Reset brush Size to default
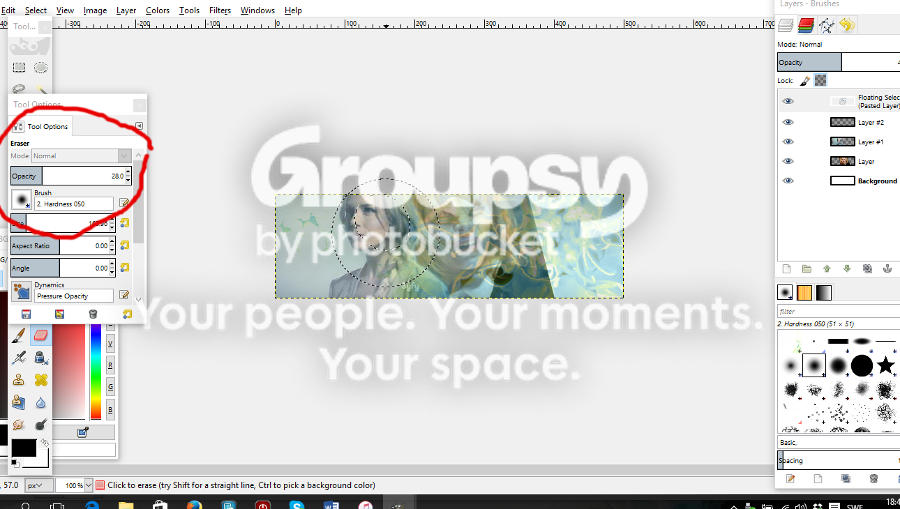Screen dimensions: 900x509 pos(125,223)
